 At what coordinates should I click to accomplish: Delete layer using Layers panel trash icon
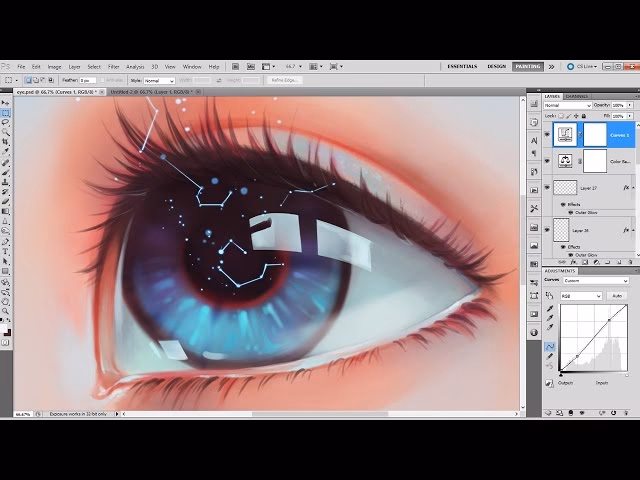631,262
